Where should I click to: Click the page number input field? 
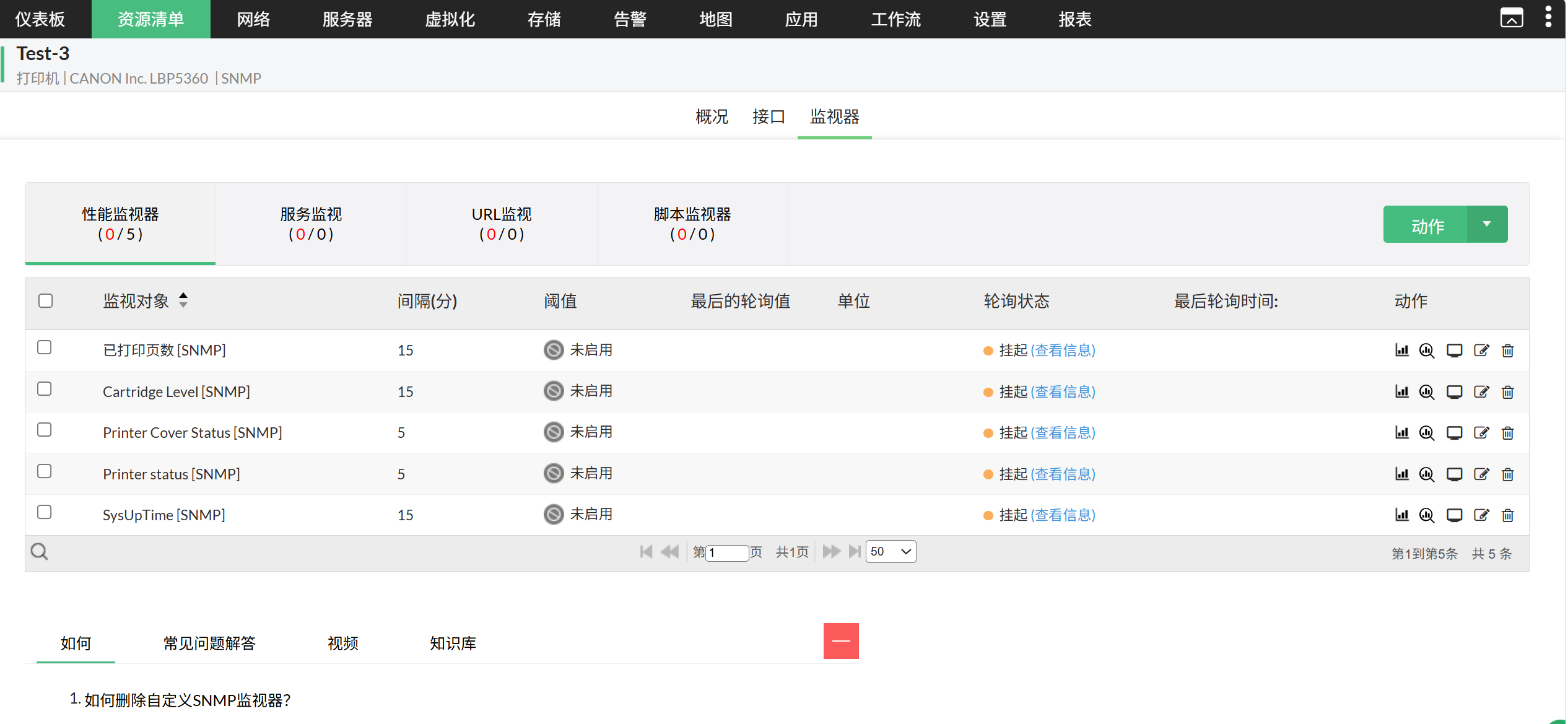click(727, 552)
